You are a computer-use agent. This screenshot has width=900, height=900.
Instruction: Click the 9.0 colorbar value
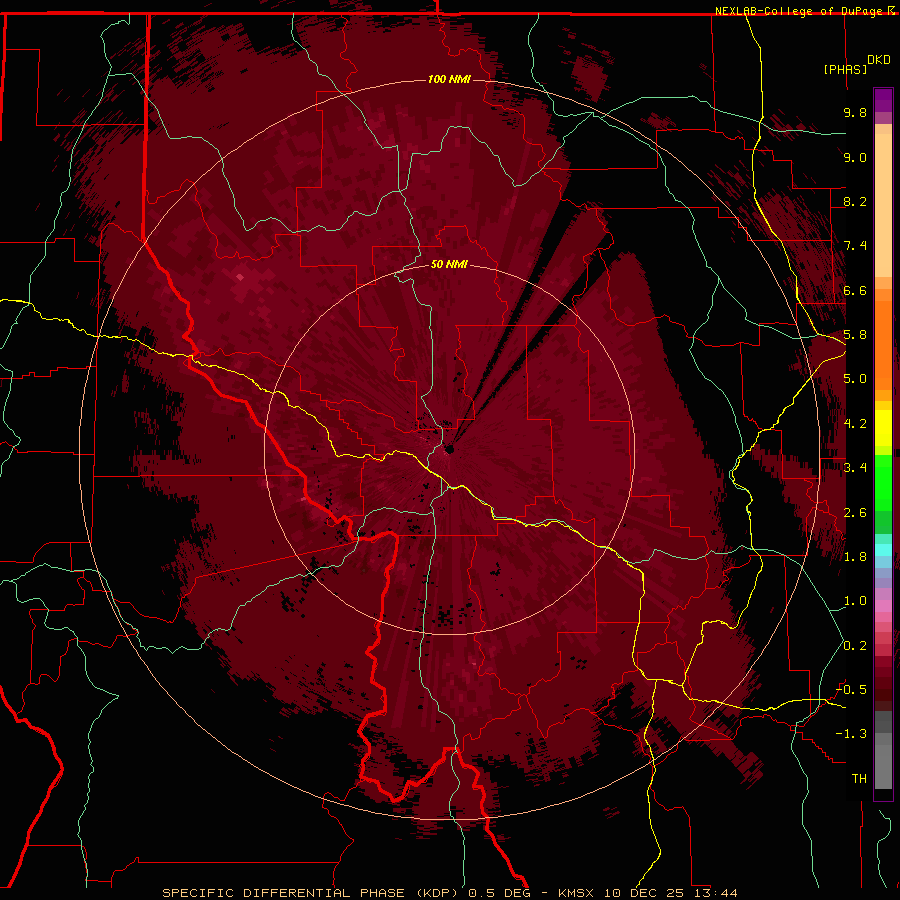[x=855, y=157]
